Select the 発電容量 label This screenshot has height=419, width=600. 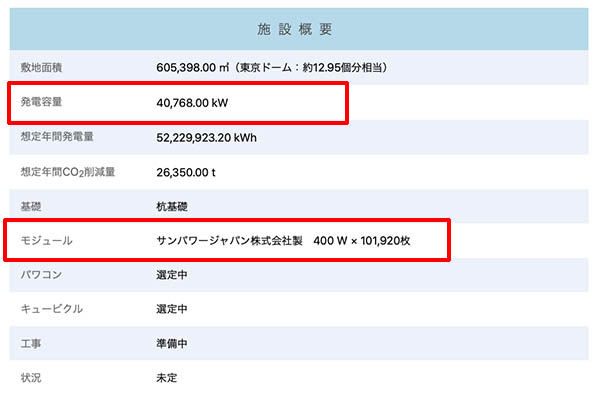coord(43,102)
